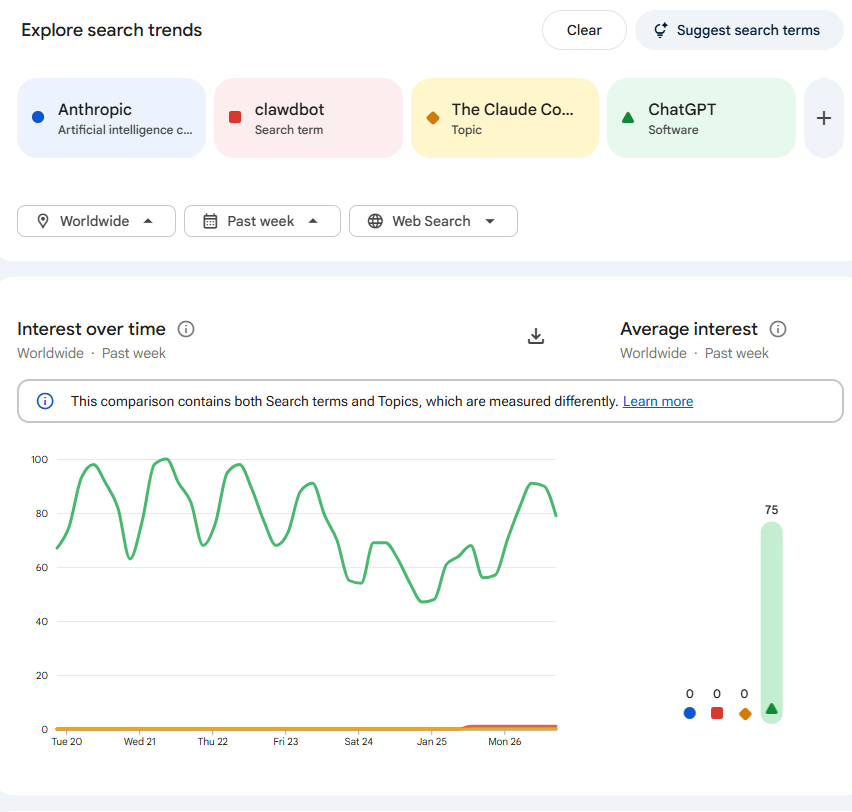Click the Jan 25 axis label
The height and width of the screenshot is (812, 852).
pos(432,741)
